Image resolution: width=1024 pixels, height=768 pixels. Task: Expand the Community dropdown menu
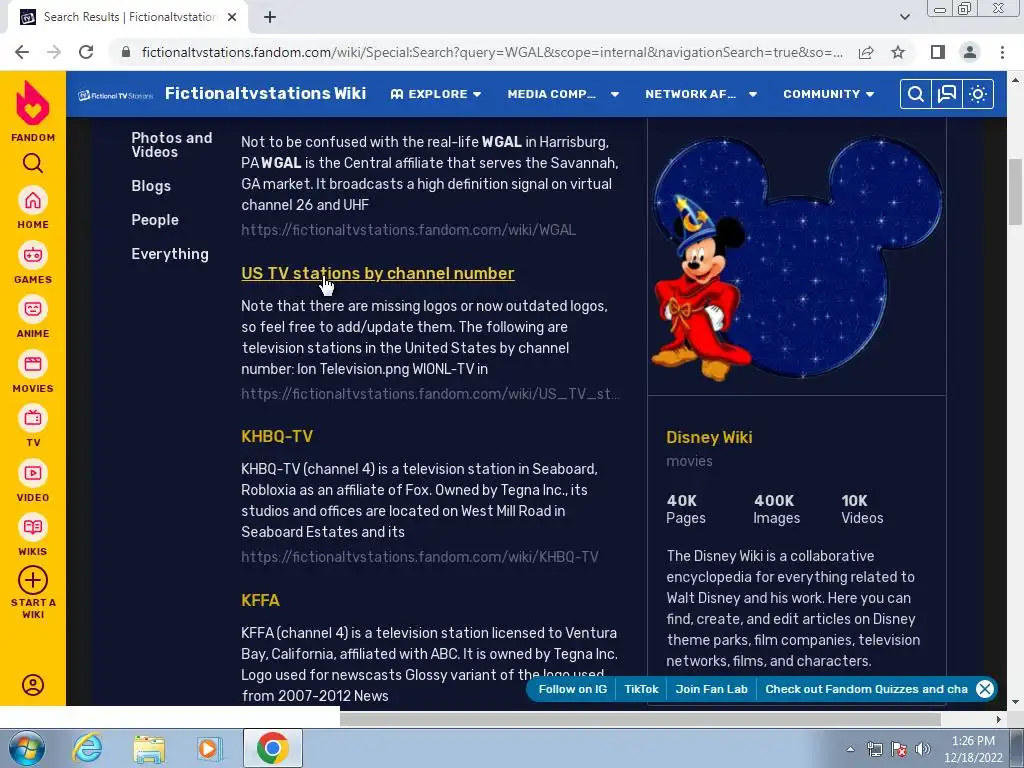(829, 94)
